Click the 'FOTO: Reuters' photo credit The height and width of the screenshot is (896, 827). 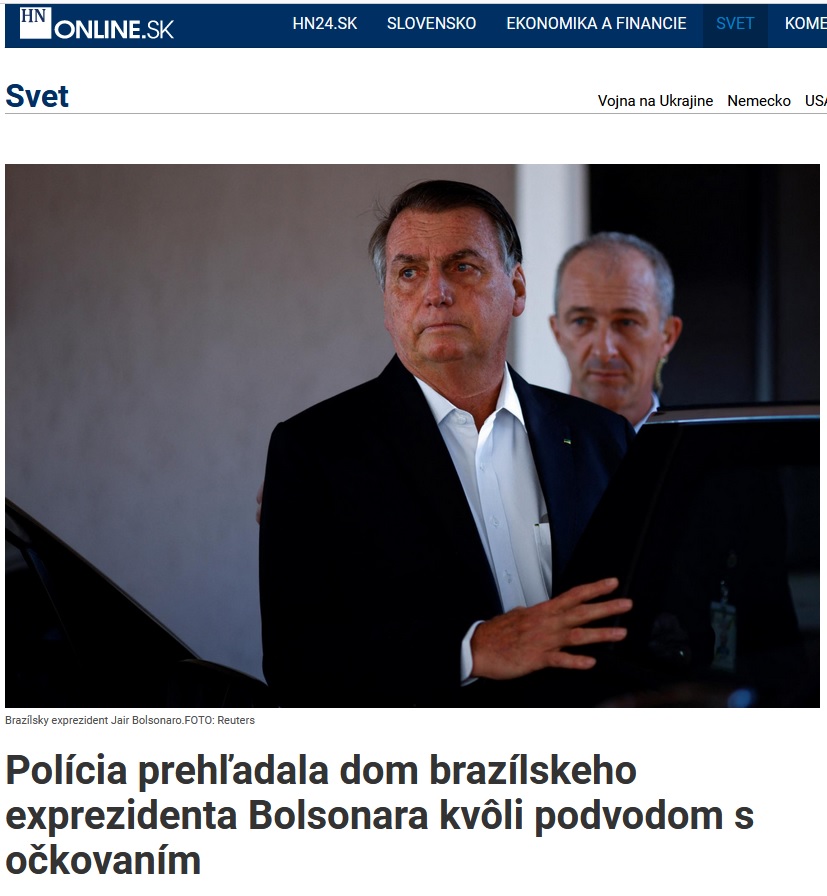pos(219,720)
